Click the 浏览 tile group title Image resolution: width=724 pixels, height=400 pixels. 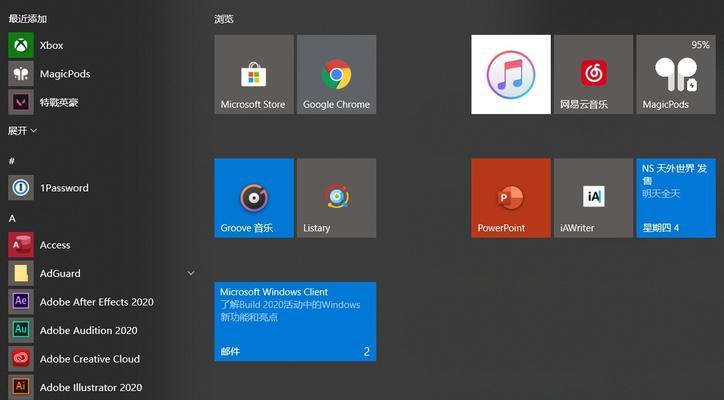(224, 19)
